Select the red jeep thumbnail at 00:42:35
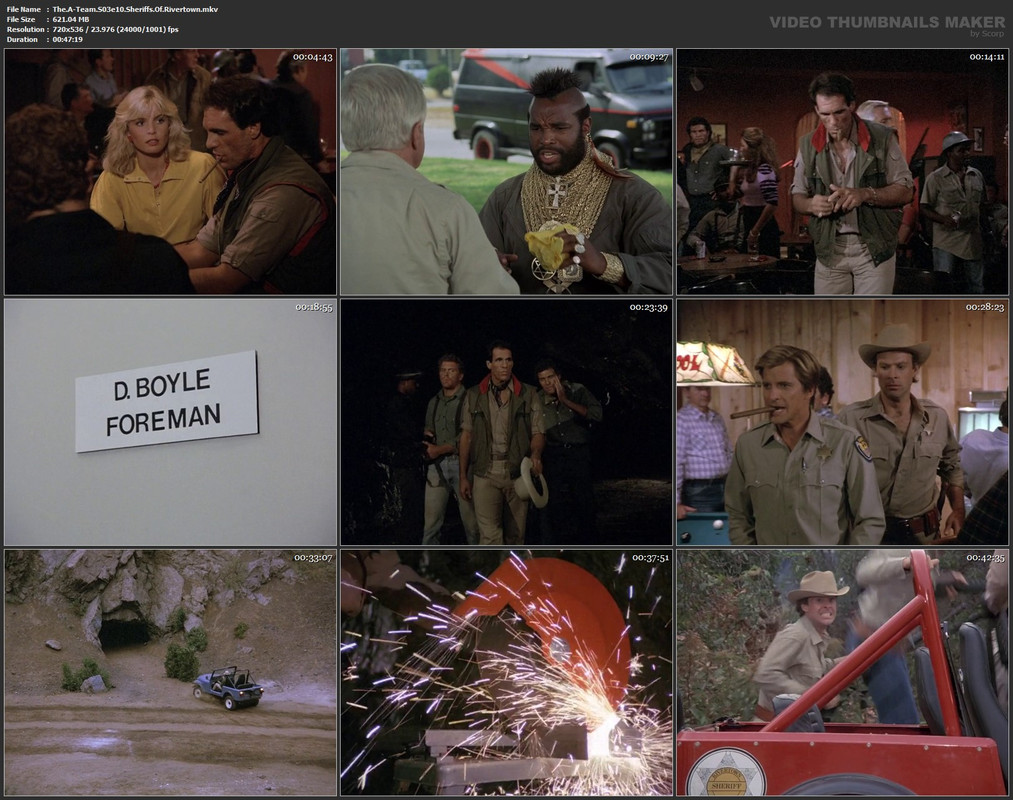The width and height of the screenshot is (1013, 800). point(842,673)
